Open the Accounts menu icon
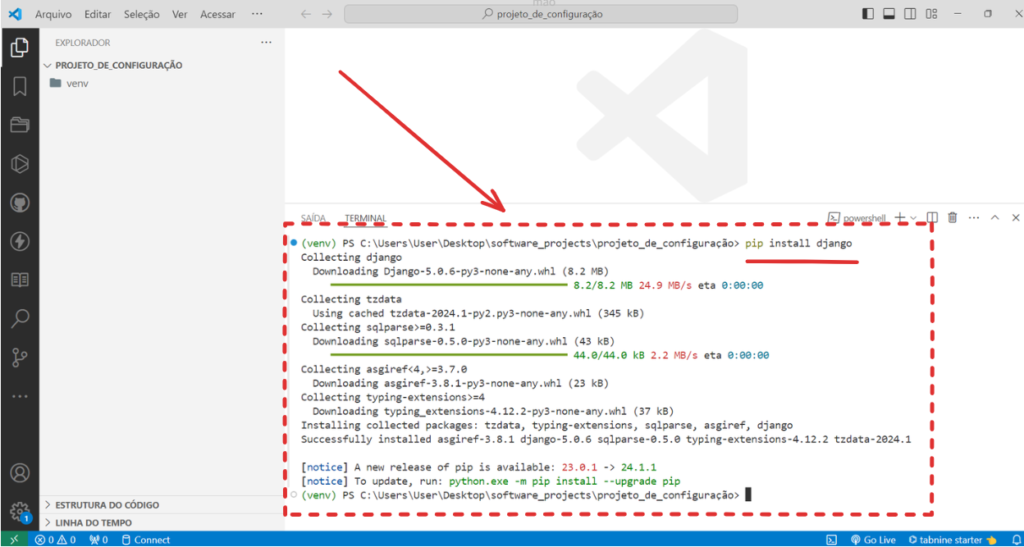Screen dimensions: 1024x547 tap(20, 471)
